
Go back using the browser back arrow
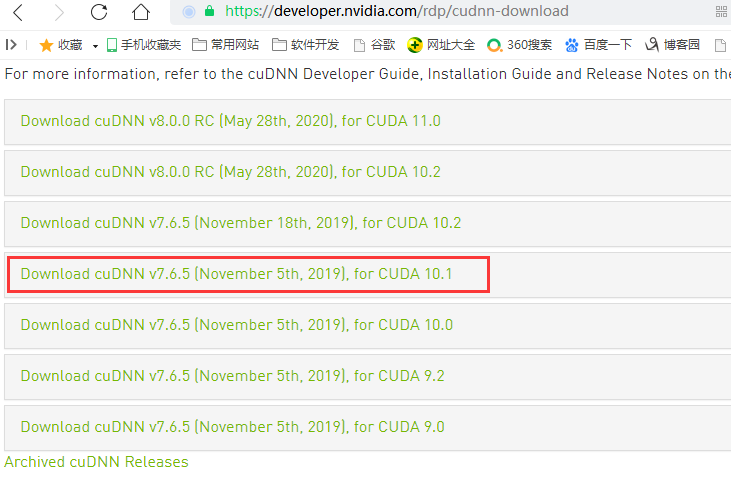coord(18,12)
